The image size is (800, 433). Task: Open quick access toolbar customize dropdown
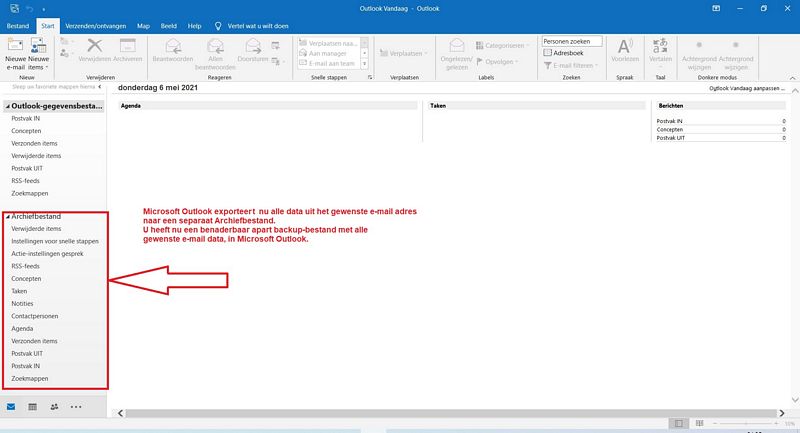click(x=44, y=9)
